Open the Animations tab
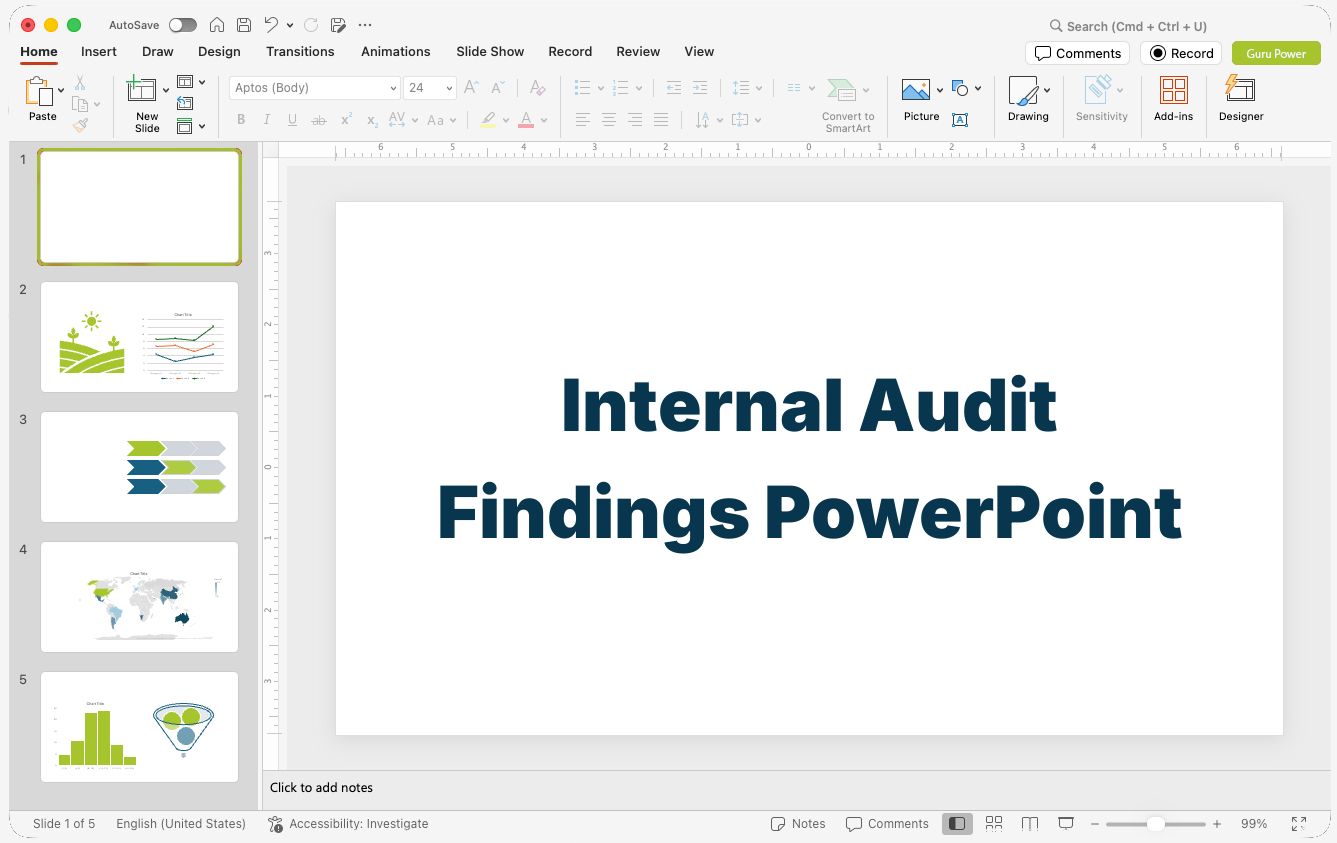This screenshot has height=843, width=1337. pos(396,51)
